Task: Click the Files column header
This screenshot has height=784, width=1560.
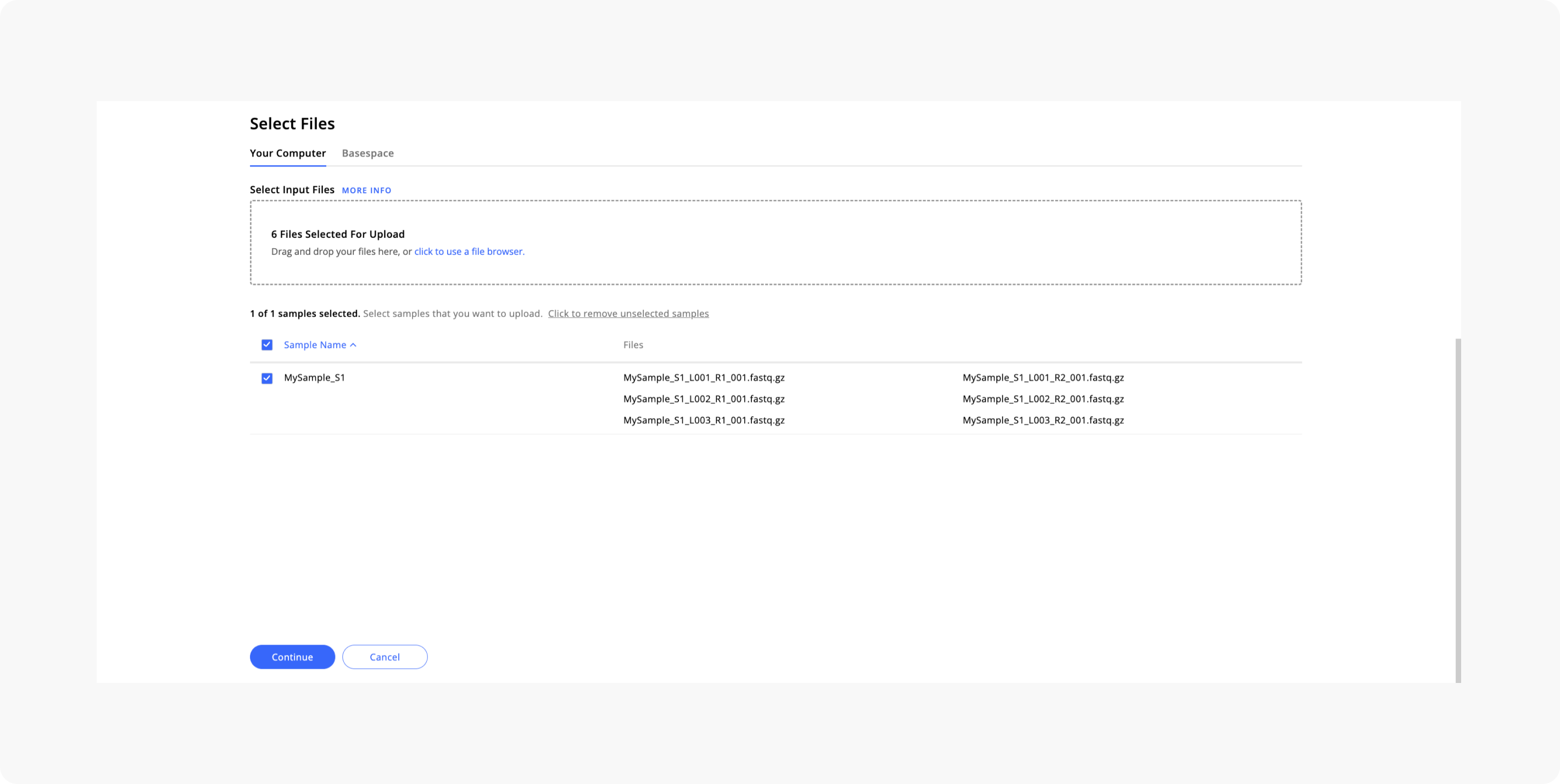Action: pos(633,344)
